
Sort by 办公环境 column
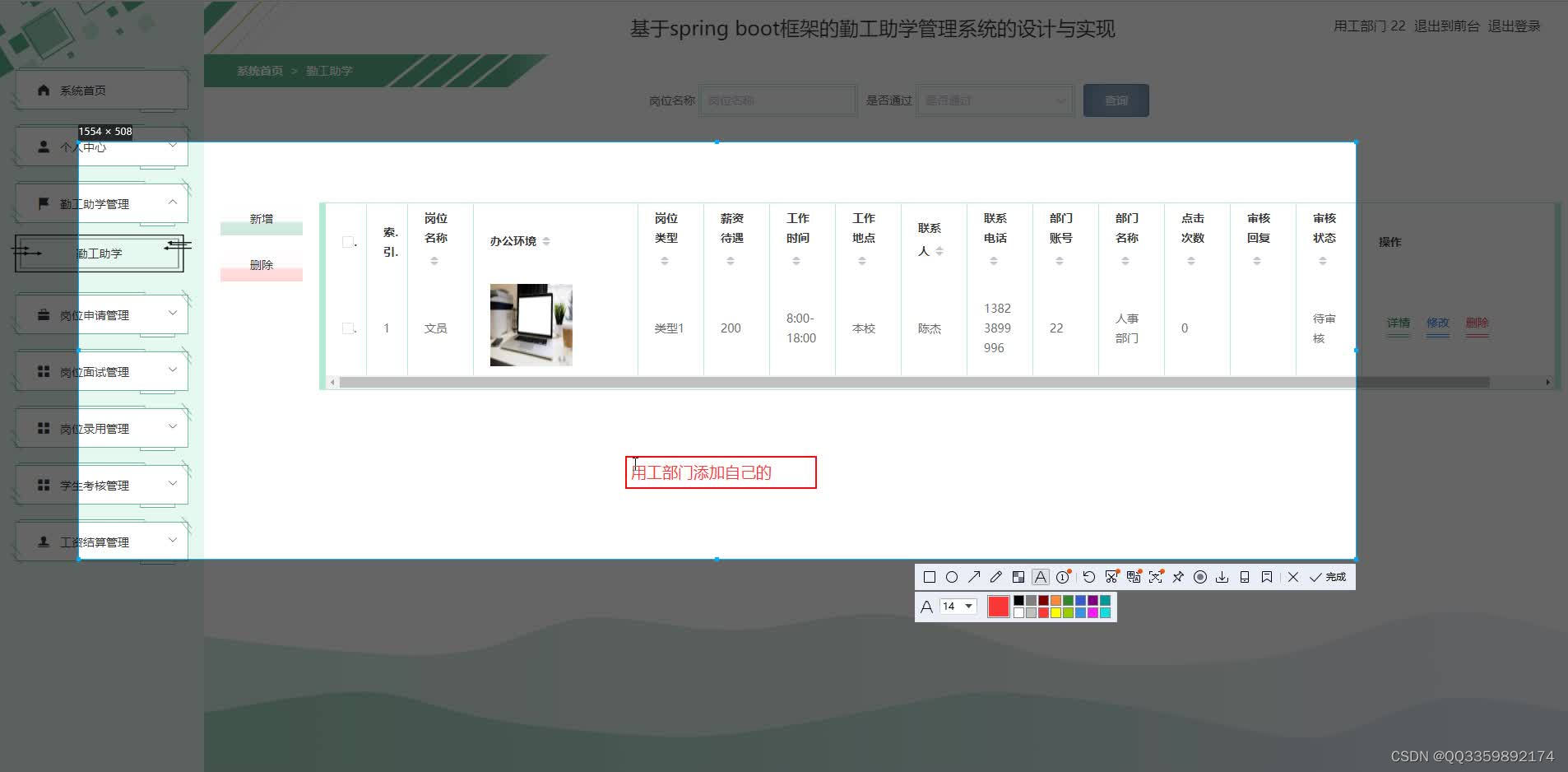(x=546, y=241)
